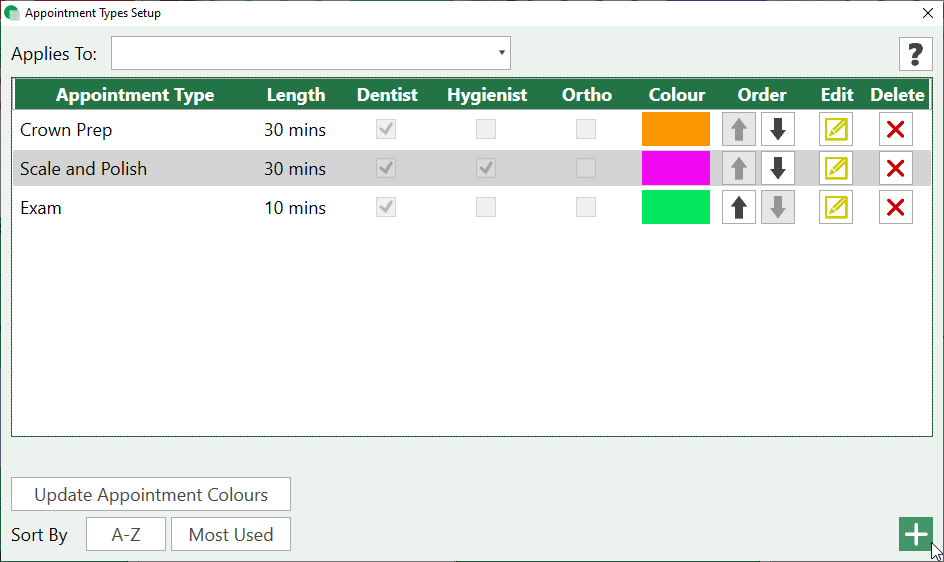Open the Applies To dropdown
The width and height of the screenshot is (944, 562).
[x=311, y=53]
